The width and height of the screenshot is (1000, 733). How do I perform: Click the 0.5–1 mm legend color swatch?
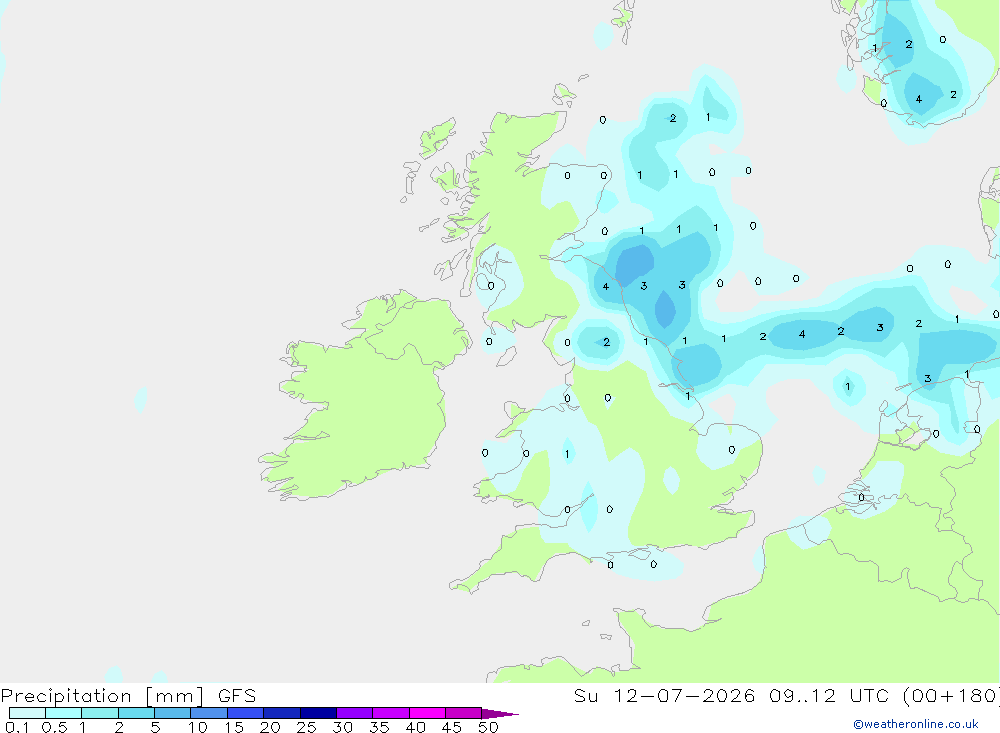pos(64,713)
